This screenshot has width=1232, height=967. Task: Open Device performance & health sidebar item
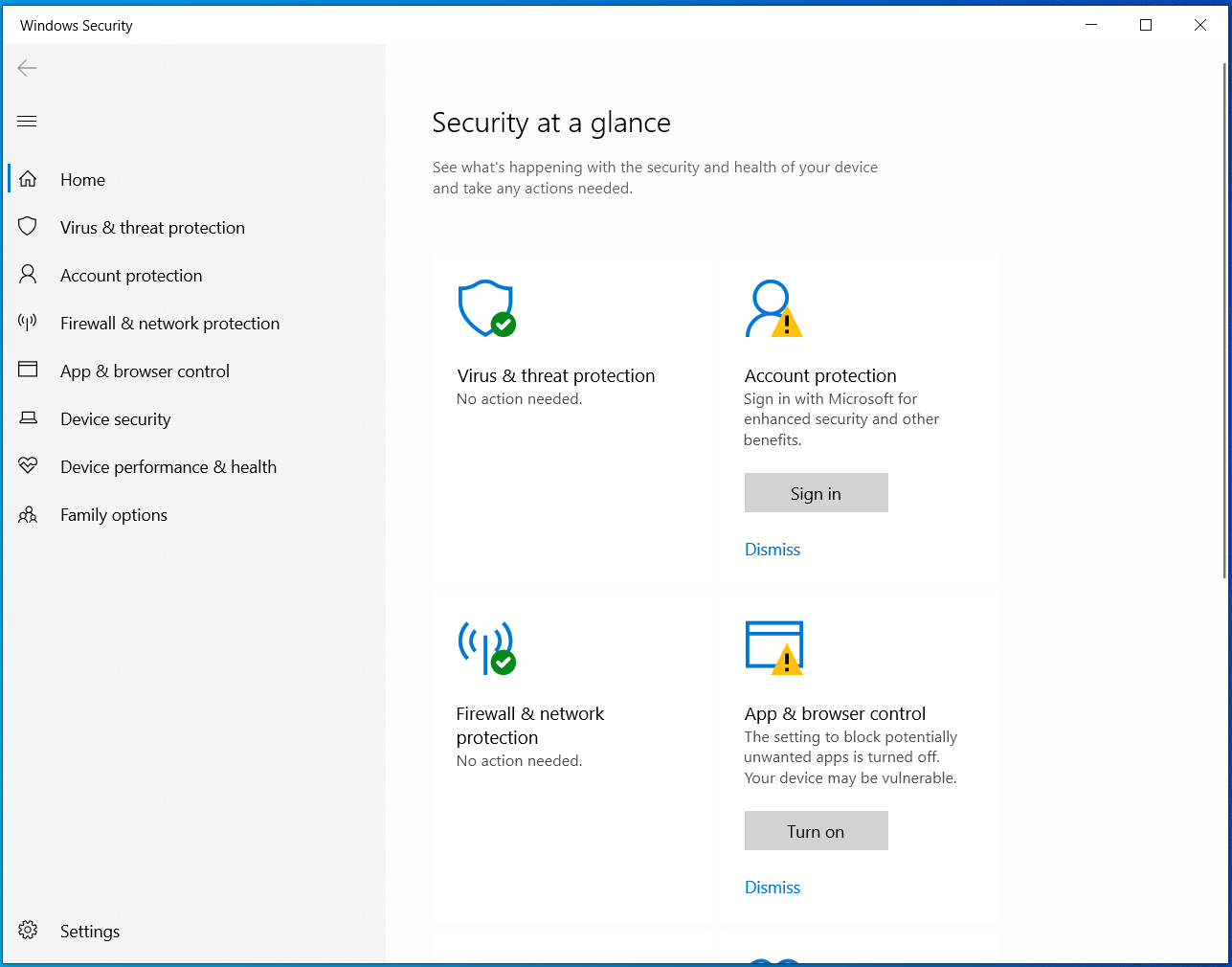(x=195, y=466)
